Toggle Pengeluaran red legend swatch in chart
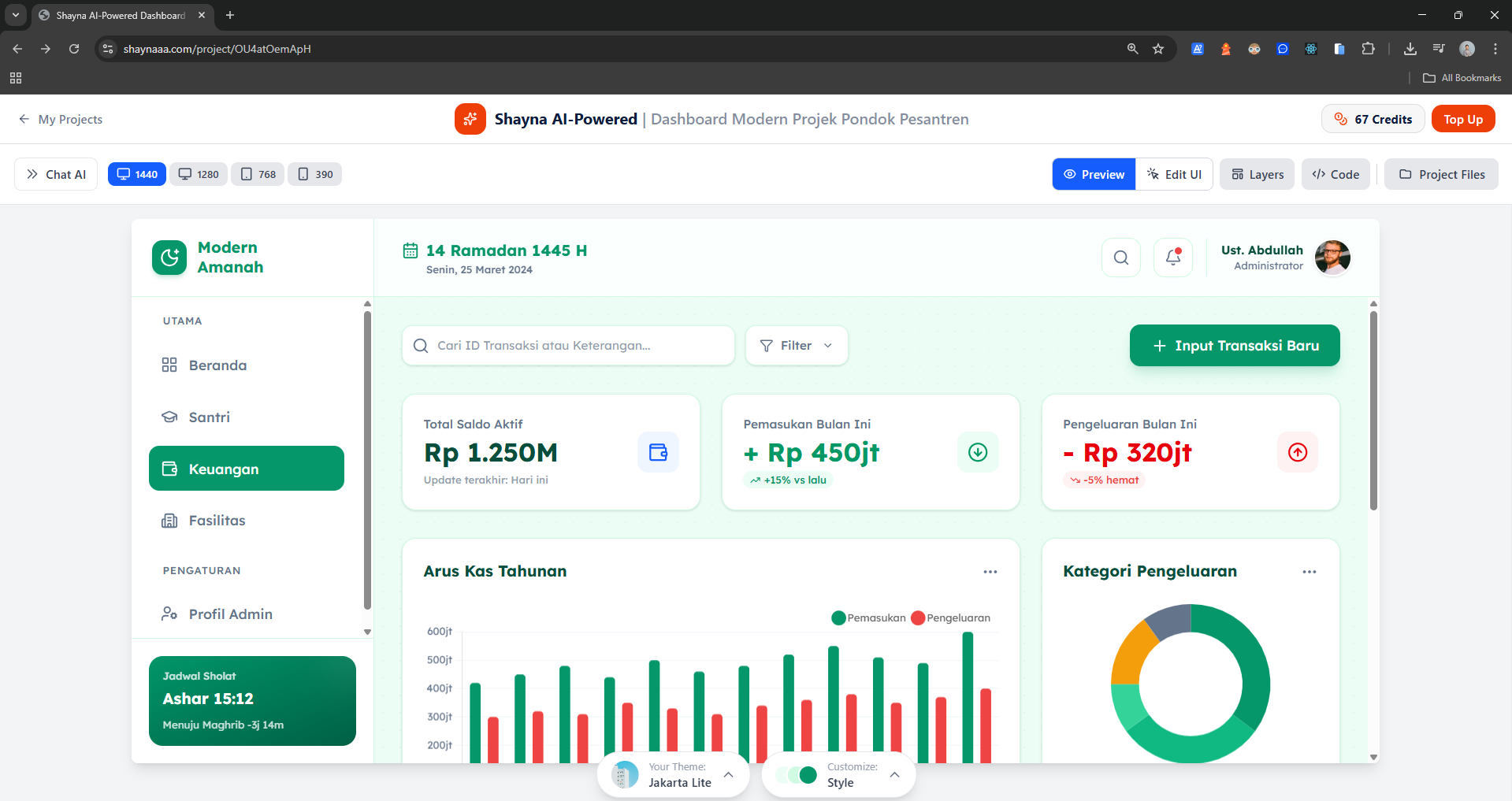The width and height of the screenshot is (1512, 801). [x=918, y=618]
